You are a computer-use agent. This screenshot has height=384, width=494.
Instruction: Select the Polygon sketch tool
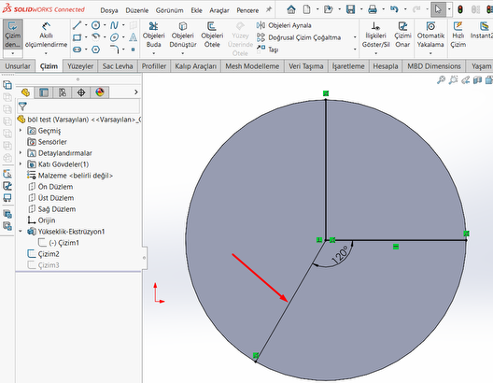96,49
